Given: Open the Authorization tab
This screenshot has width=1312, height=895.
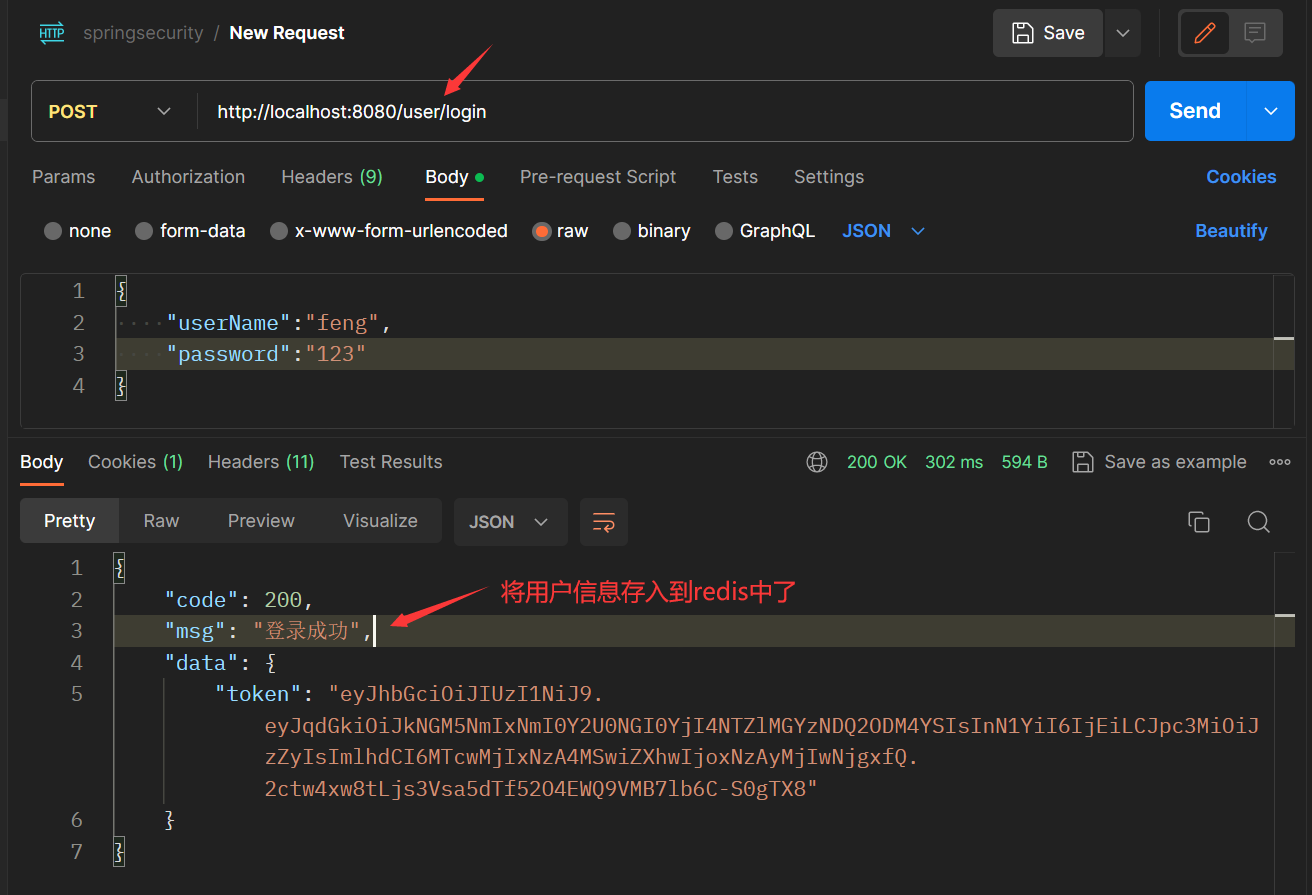Looking at the screenshot, I should pyautogui.click(x=188, y=177).
